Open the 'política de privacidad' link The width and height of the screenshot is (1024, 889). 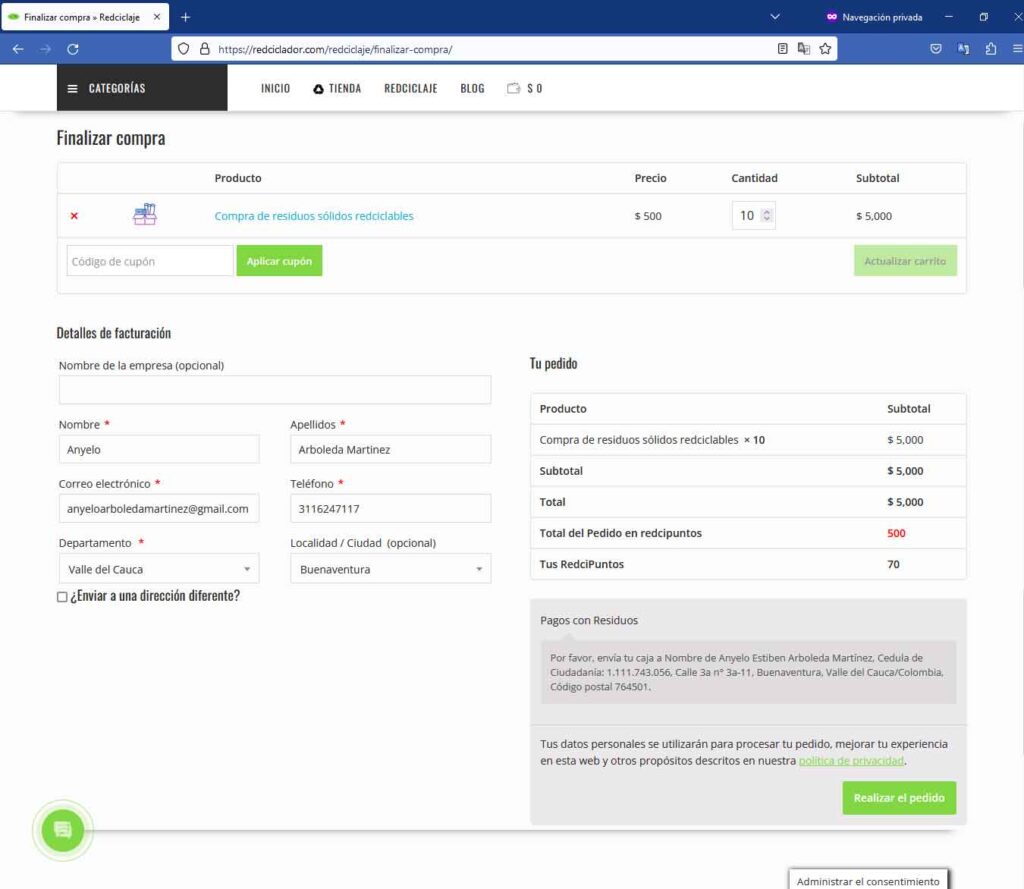[851, 761]
